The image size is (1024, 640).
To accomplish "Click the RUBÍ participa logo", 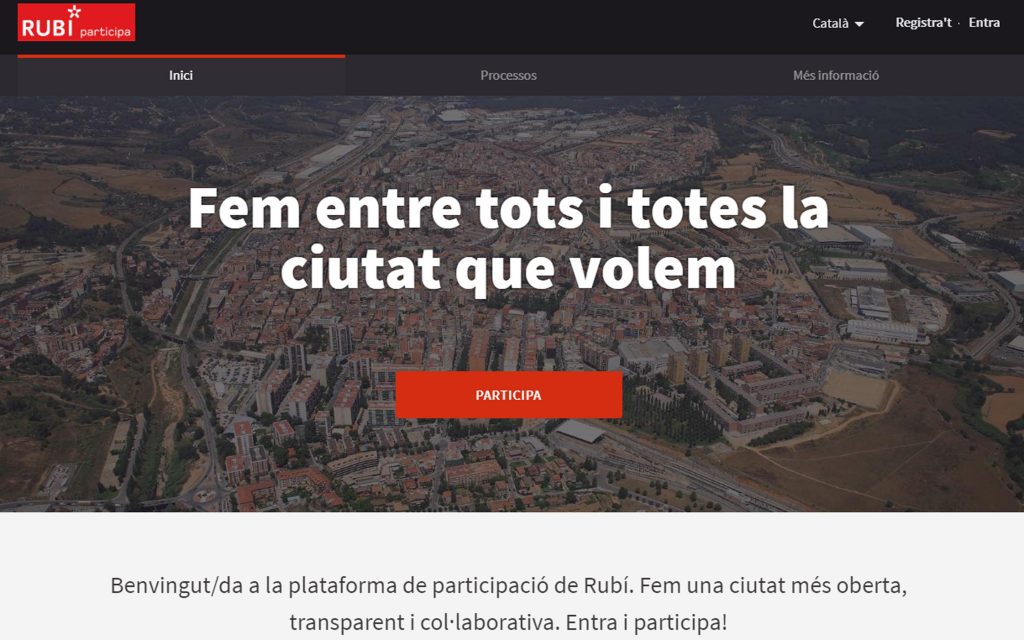I will 76,22.
